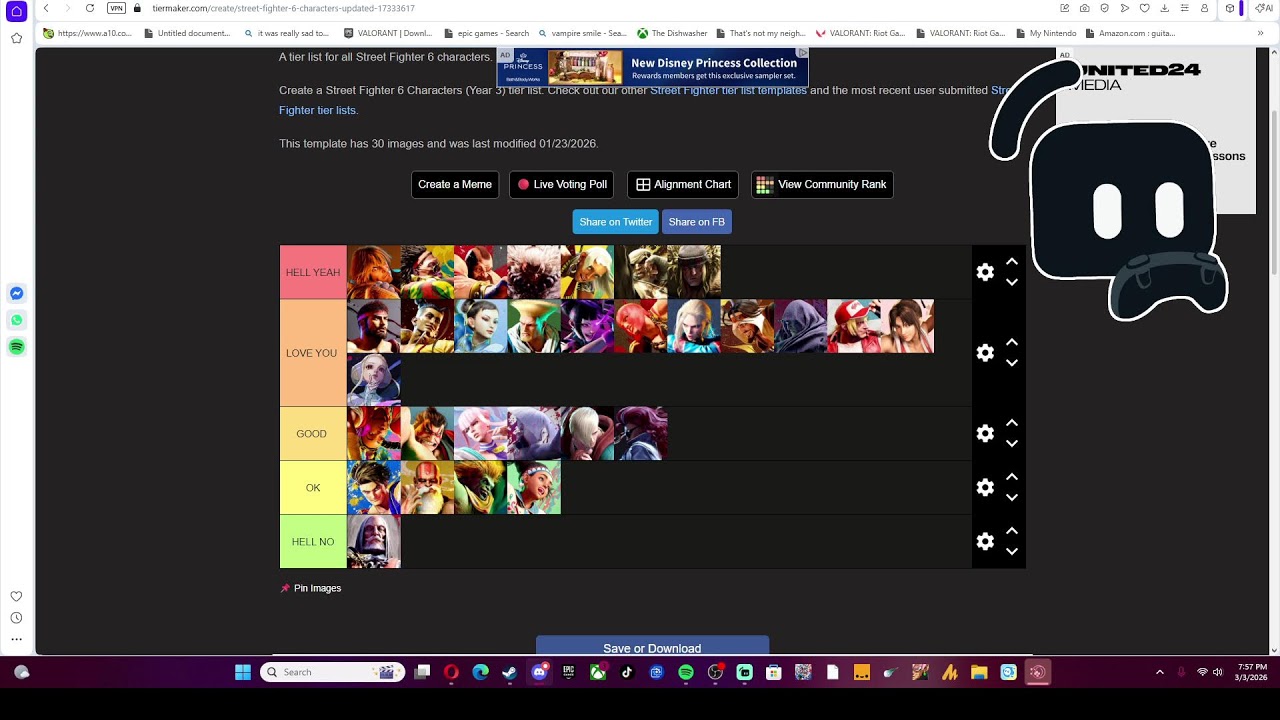Screen dimensions: 1280x720
Task: Open the volume control in system tray
Action: tap(1217, 672)
